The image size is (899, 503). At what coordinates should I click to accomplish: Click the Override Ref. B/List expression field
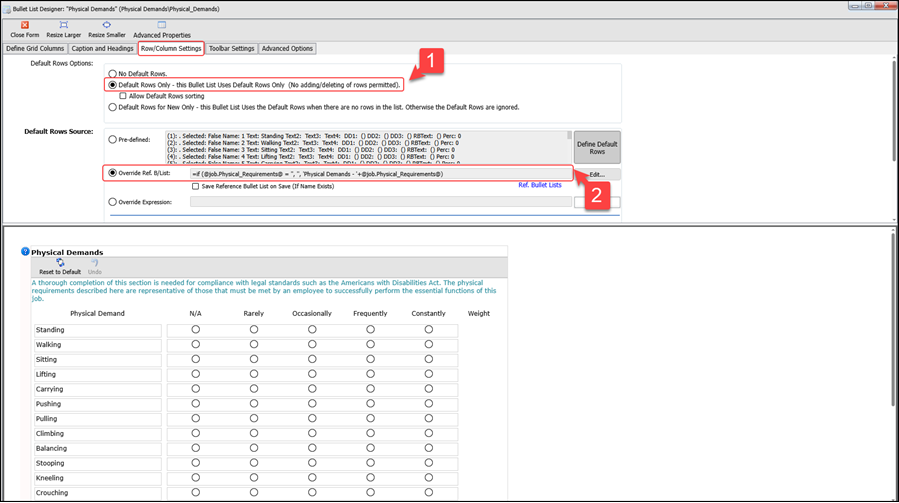pos(381,174)
